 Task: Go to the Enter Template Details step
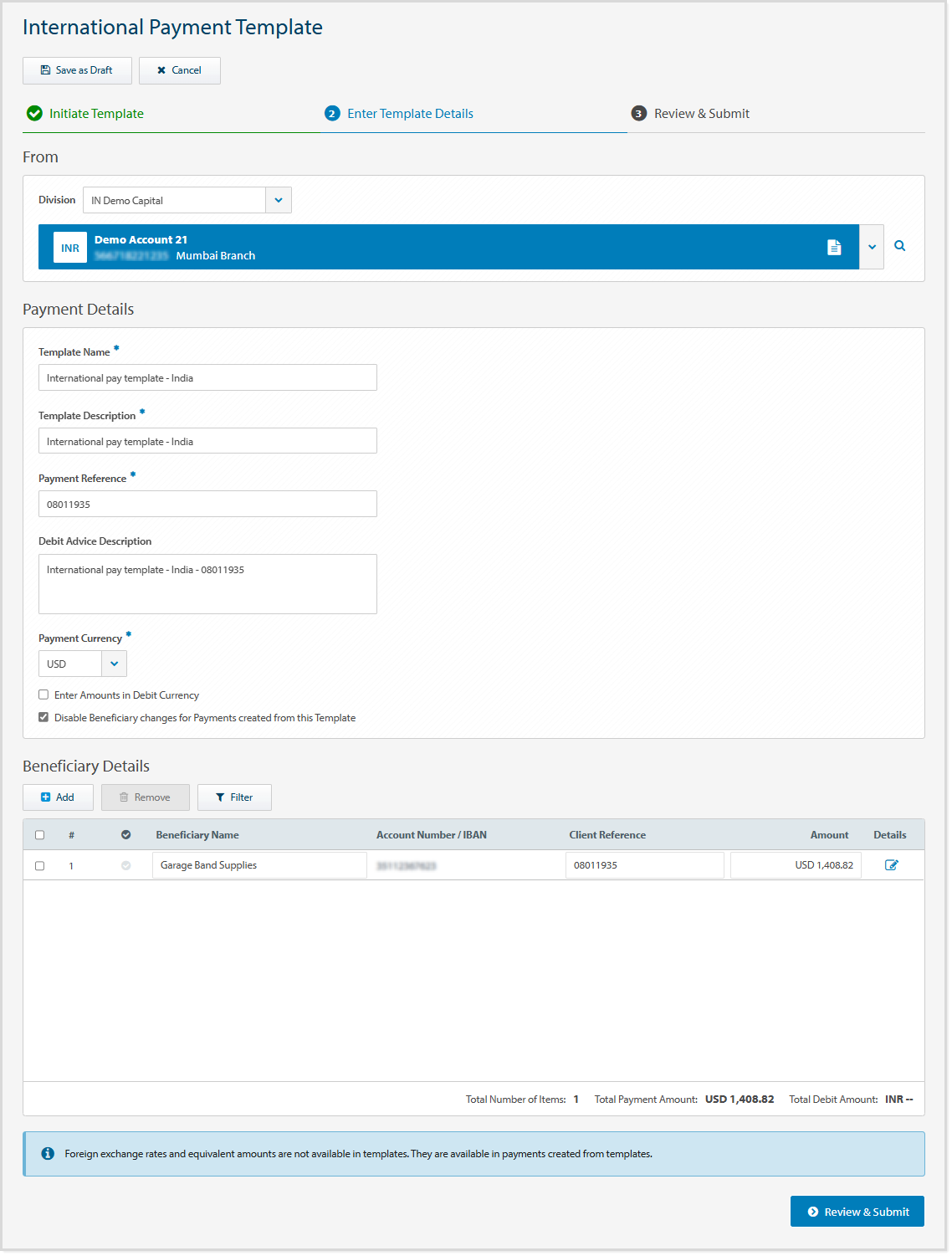pyautogui.click(x=409, y=114)
